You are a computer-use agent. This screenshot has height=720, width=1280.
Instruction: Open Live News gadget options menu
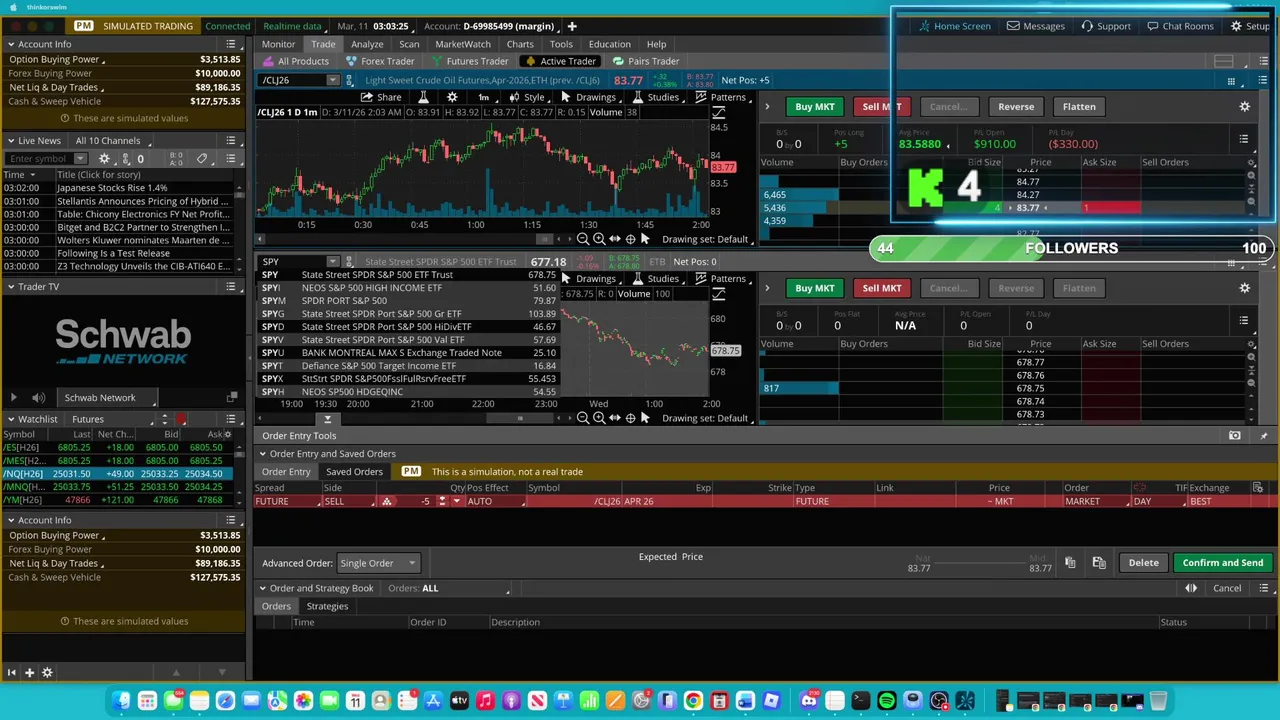[x=231, y=141]
